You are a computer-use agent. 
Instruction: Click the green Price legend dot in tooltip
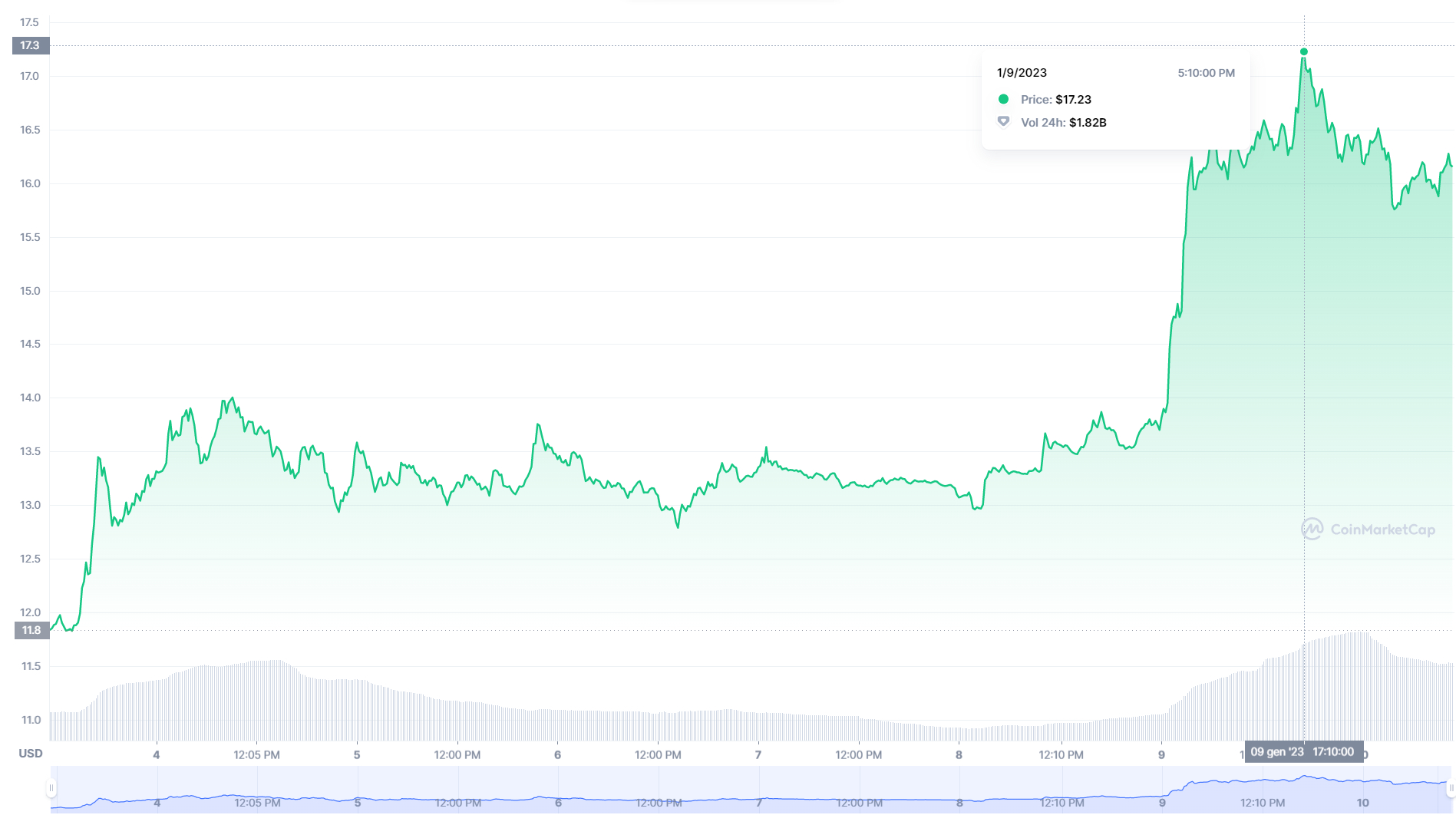click(1003, 99)
